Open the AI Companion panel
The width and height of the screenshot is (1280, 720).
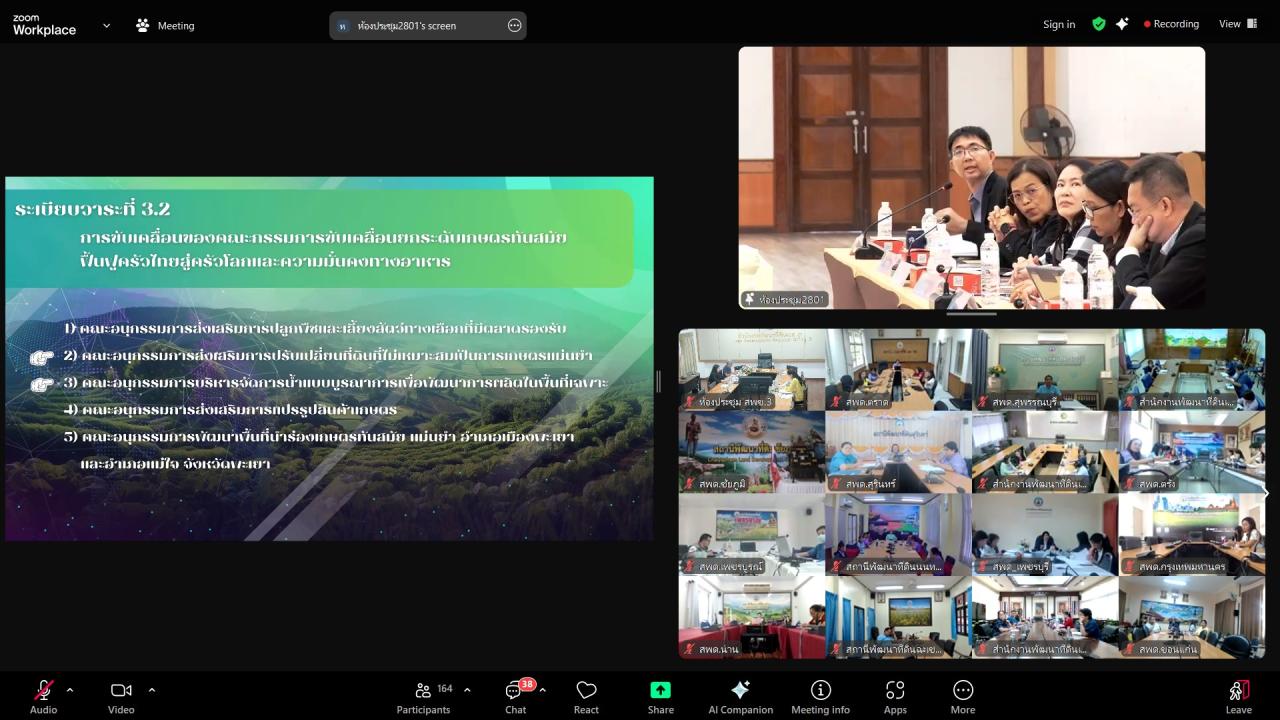740,695
